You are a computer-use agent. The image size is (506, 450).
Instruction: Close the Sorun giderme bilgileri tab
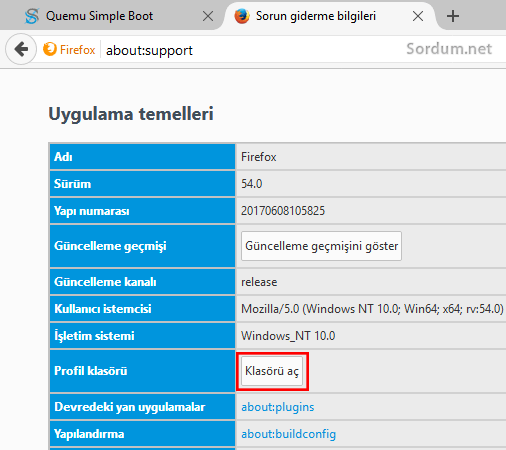click(418, 16)
